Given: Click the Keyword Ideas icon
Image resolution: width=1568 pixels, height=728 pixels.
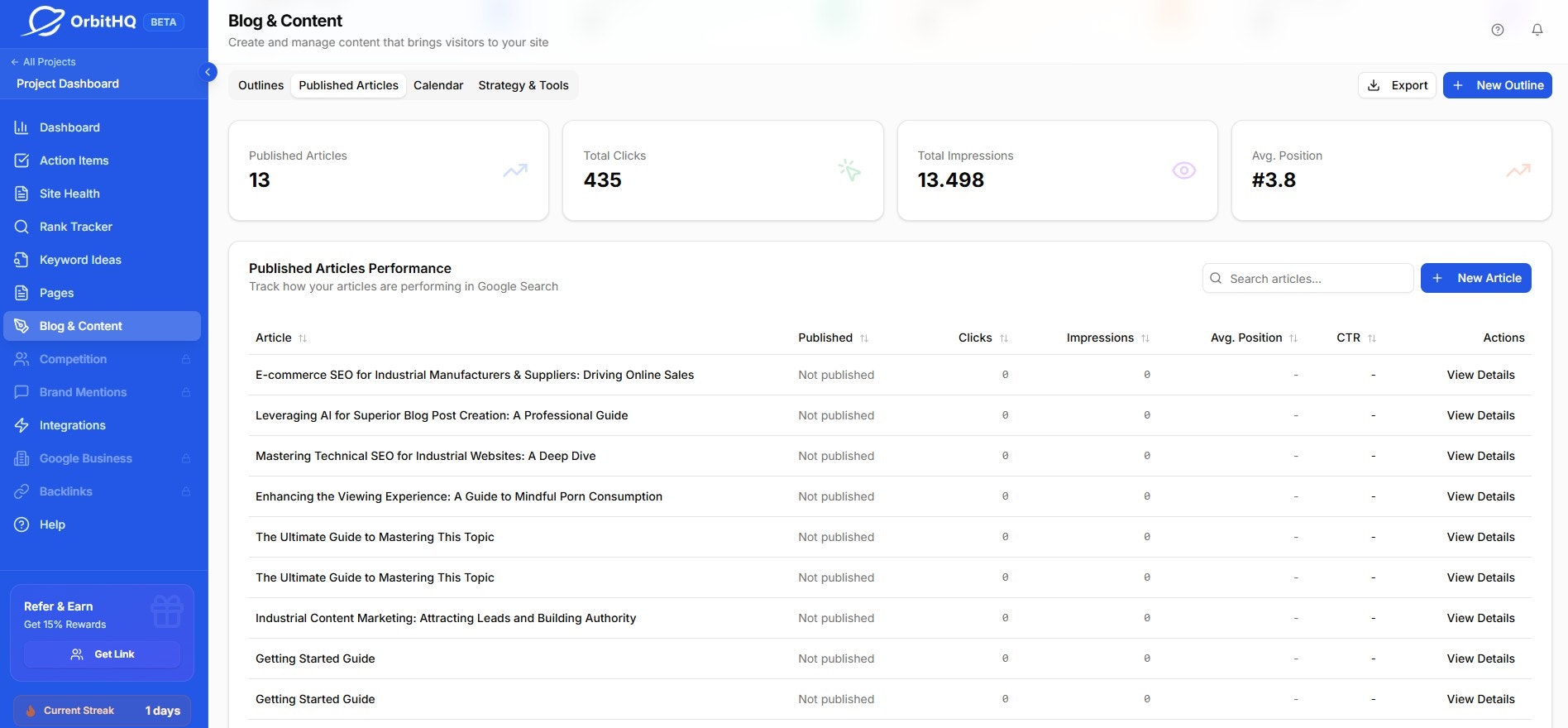Looking at the screenshot, I should click(22, 260).
